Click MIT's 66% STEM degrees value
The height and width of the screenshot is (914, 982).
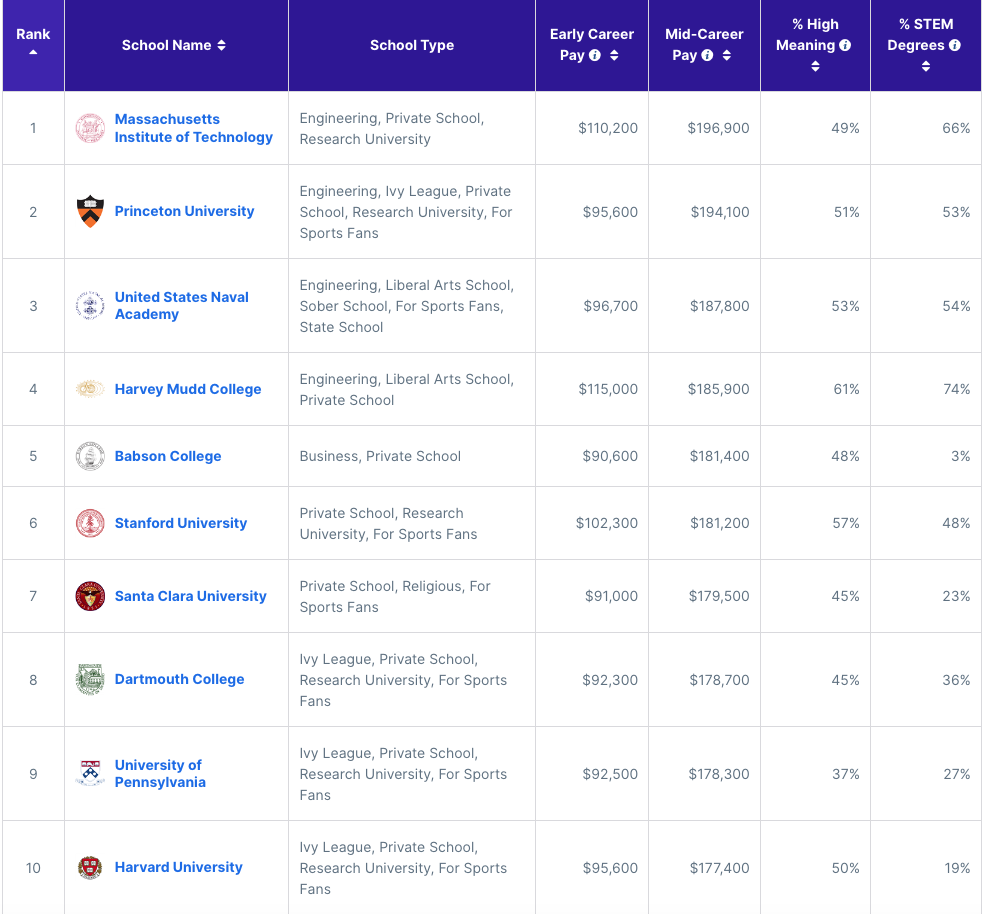(956, 128)
